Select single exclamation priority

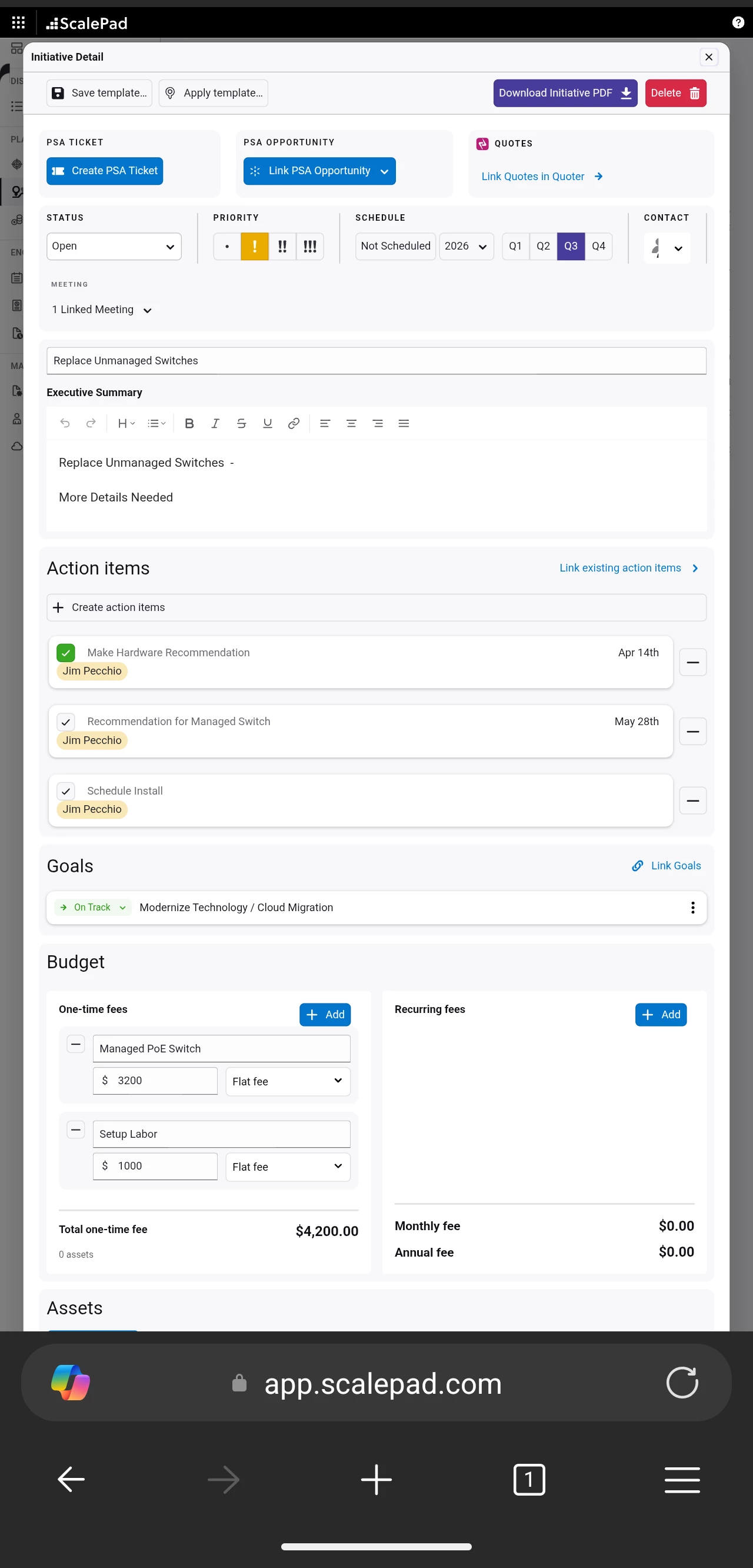click(254, 247)
